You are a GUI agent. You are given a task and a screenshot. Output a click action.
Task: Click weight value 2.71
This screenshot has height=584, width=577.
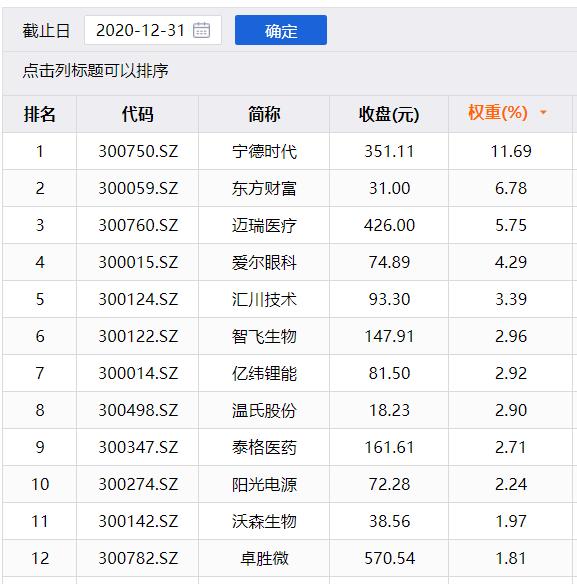pyautogui.click(x=511, y=447)
